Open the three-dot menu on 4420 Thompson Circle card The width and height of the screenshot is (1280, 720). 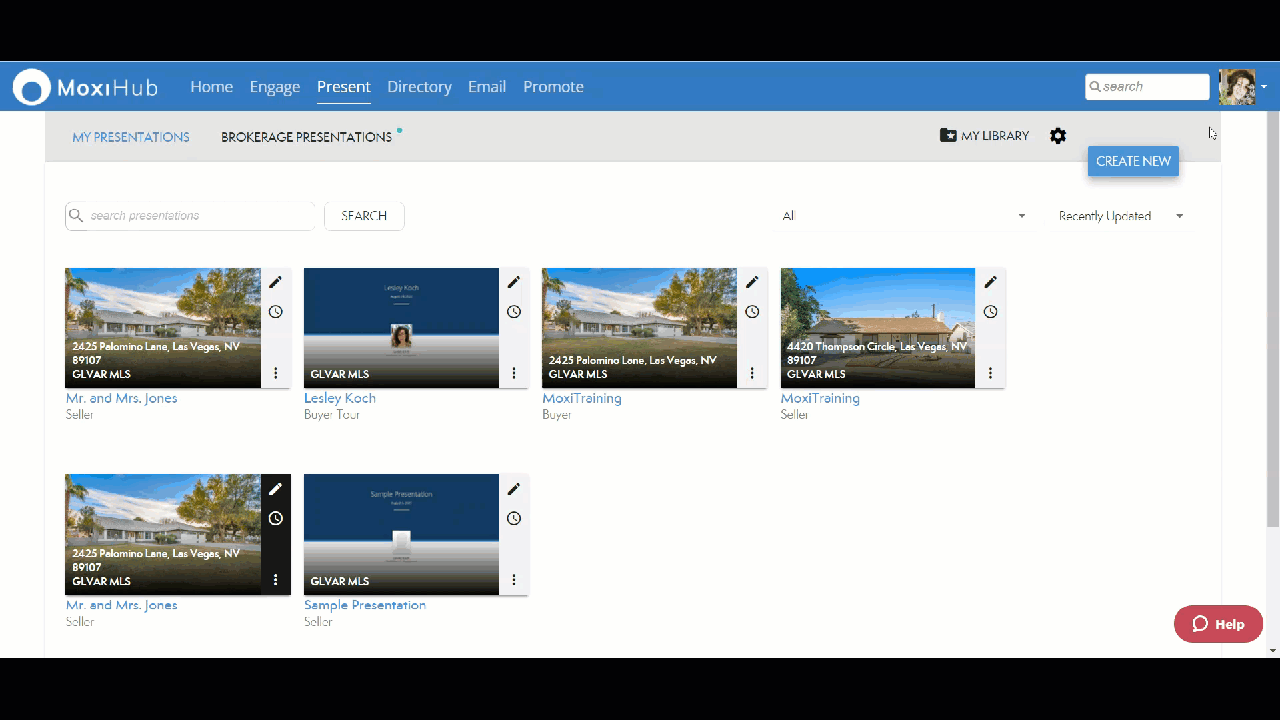pyautogui.click(x=990, y=373)
